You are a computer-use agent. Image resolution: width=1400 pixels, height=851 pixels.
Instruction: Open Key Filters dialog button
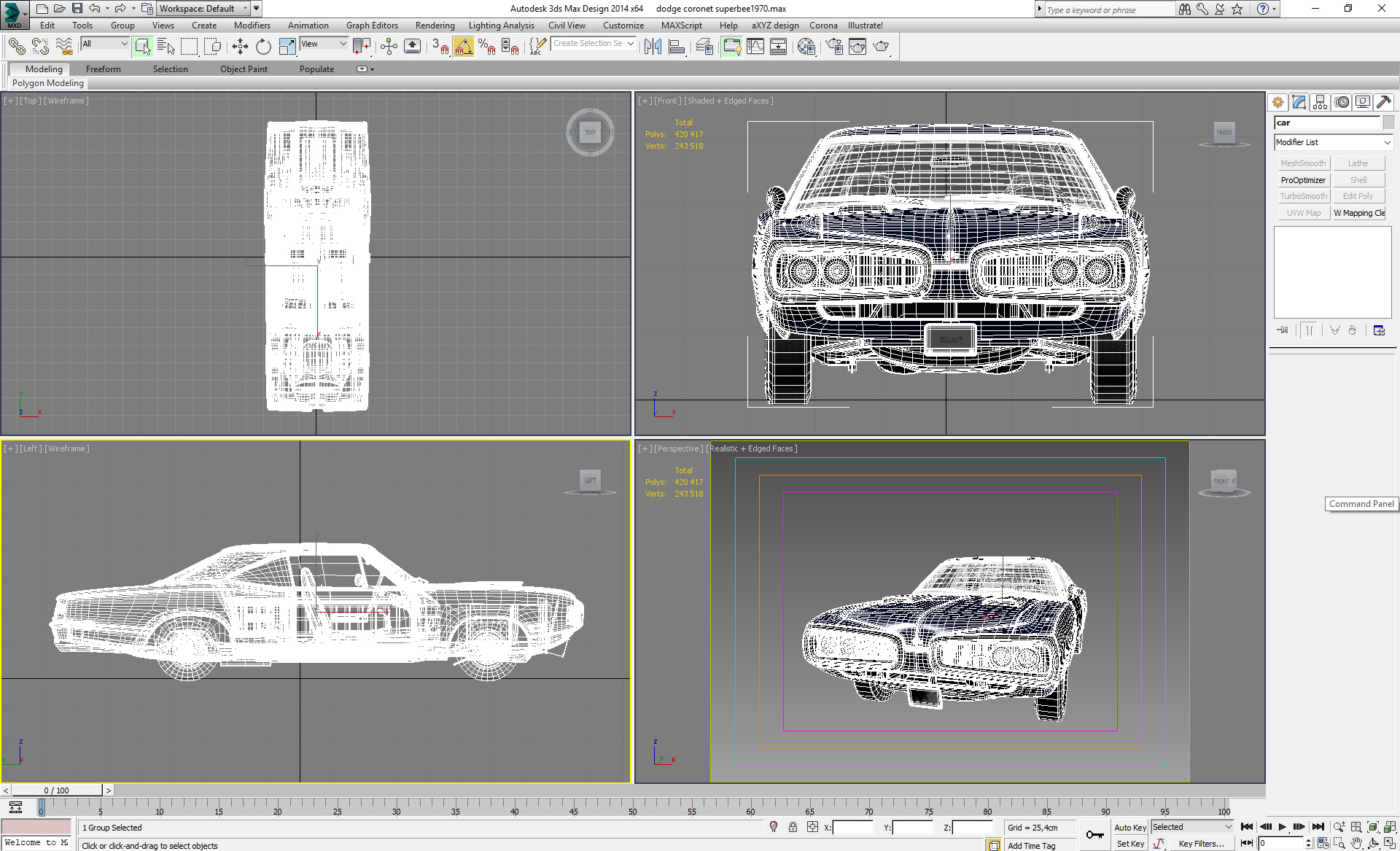[x=1201, y=844]
